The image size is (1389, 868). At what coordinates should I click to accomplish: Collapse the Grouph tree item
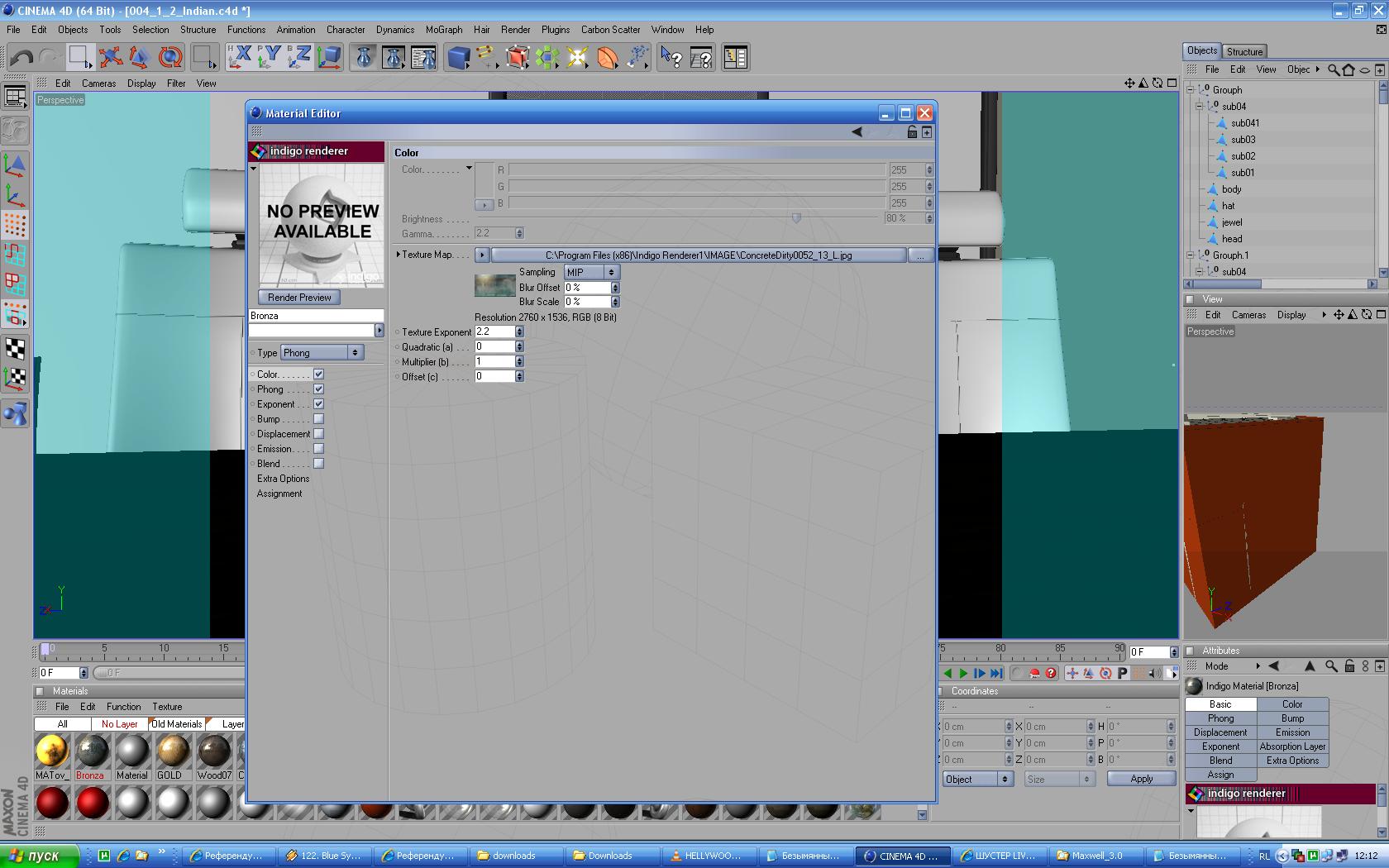point(1191,90)
